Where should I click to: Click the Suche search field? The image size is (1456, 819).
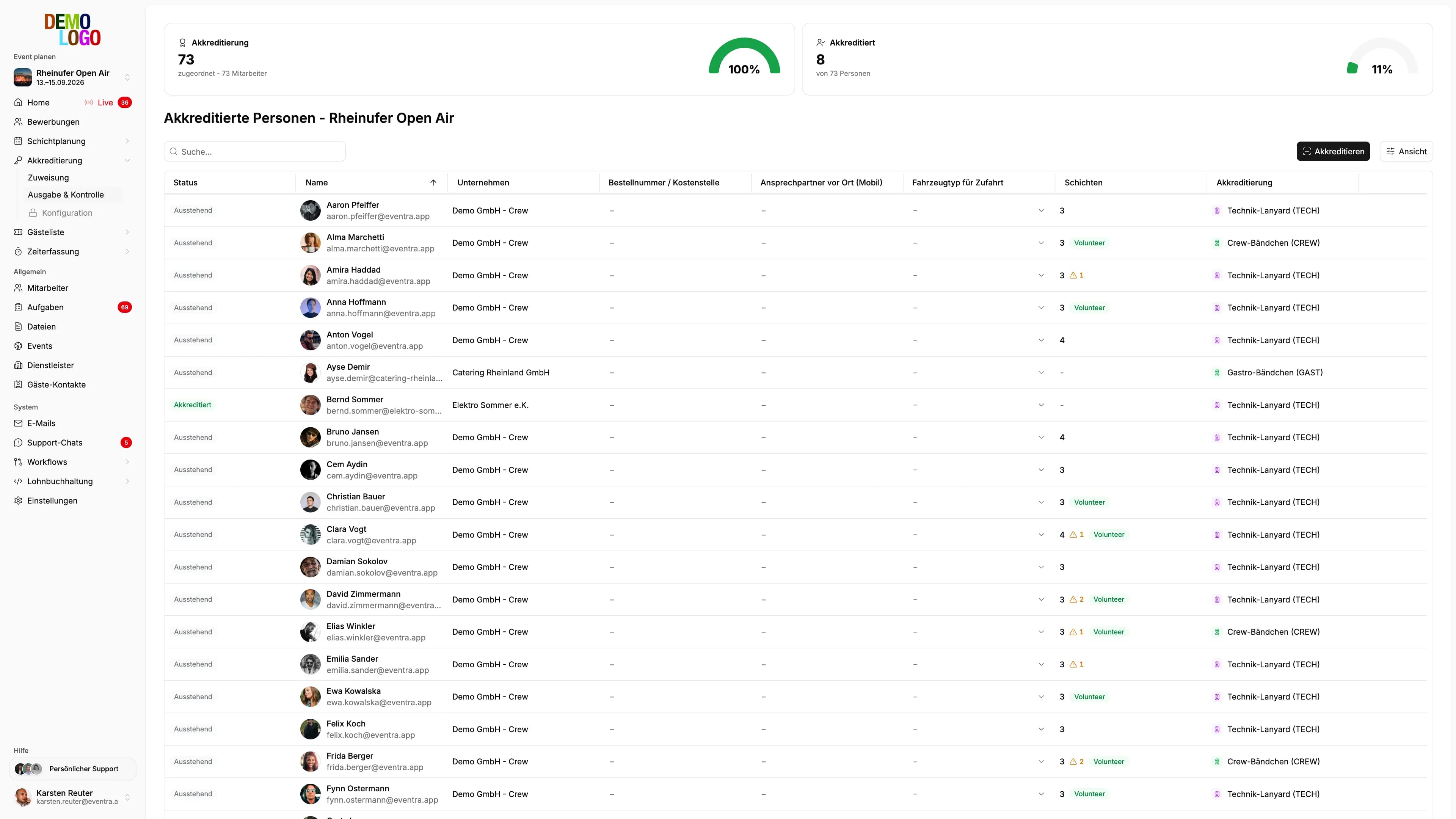pos(255,152)
